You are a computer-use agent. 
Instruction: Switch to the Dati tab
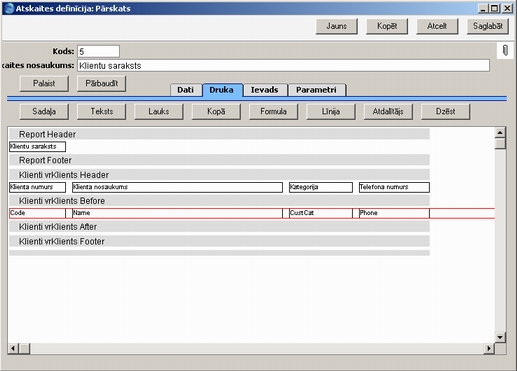point(185,90)
